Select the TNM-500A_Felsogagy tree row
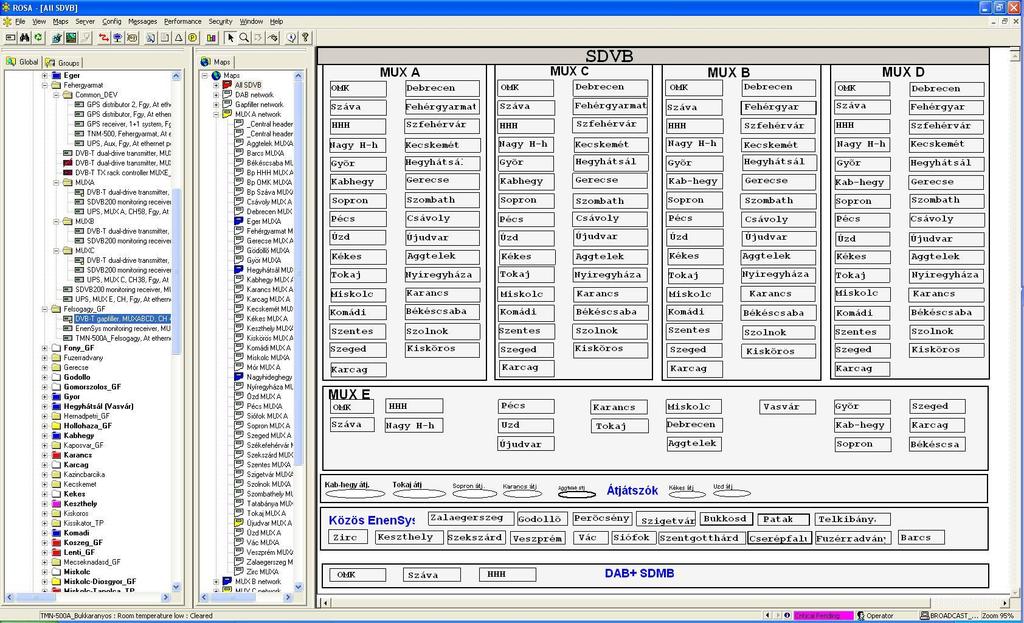The height and width of the screenshot is (623, 1024). click(123, 338)
